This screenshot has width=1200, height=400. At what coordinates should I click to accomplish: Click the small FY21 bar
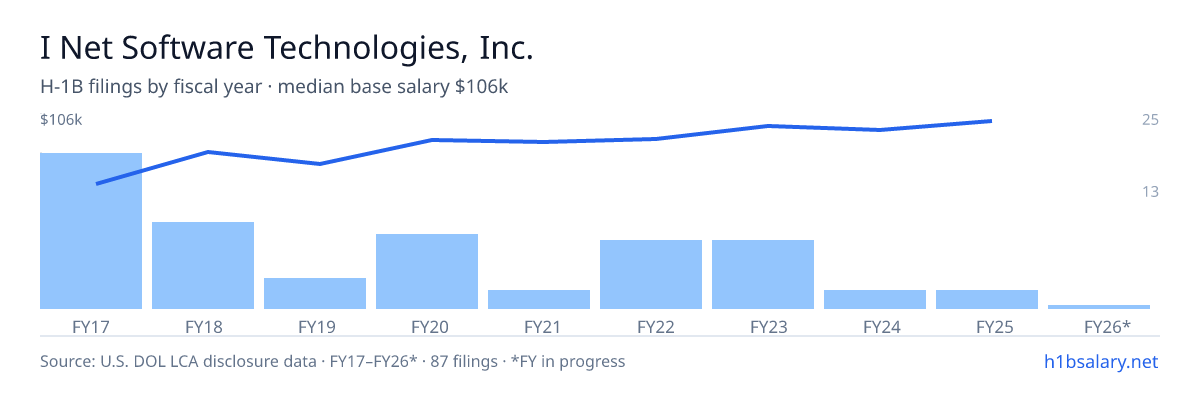point(539,299)
